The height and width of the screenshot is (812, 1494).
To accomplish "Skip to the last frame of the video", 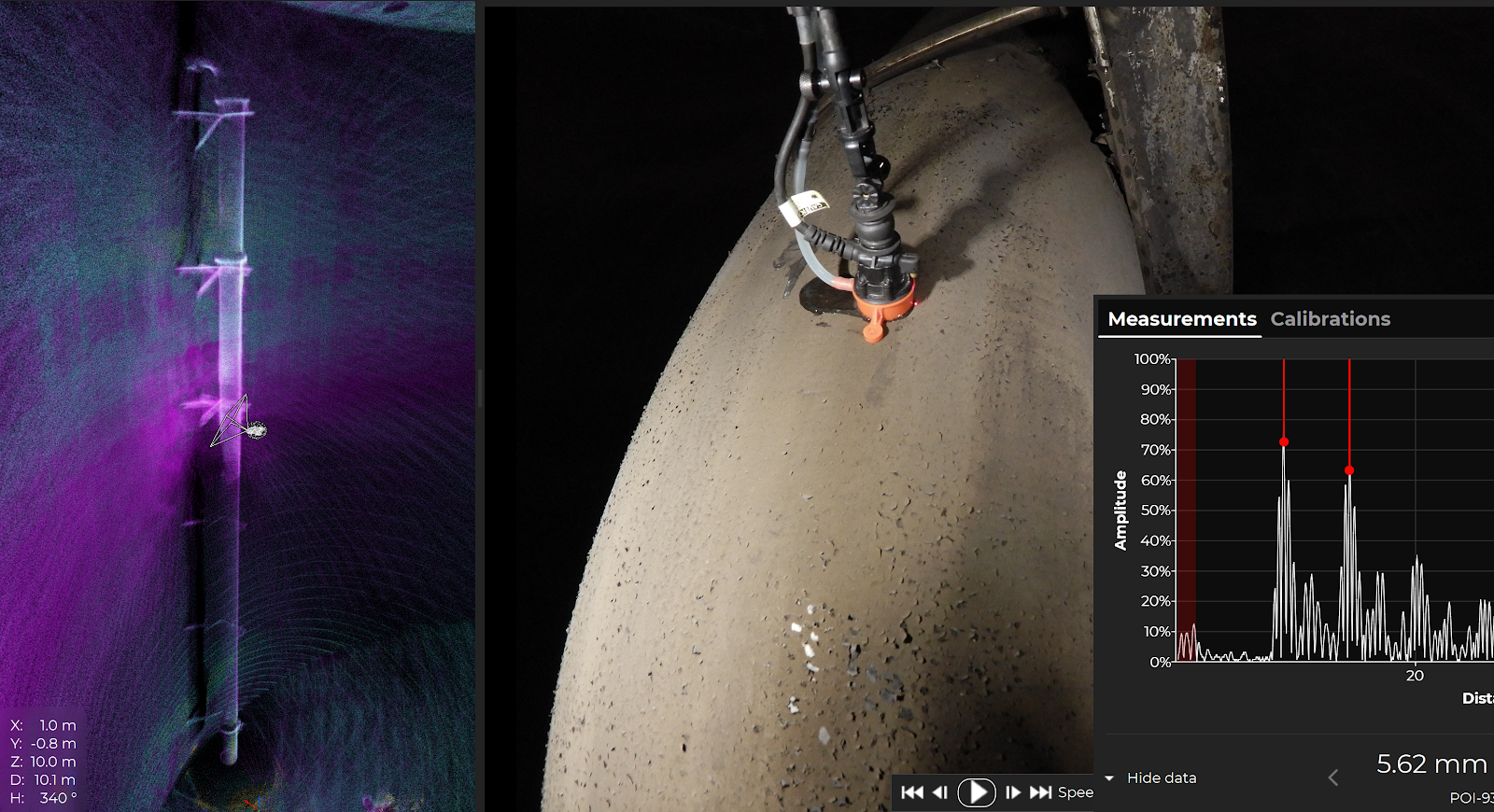I will (1040, 792).
